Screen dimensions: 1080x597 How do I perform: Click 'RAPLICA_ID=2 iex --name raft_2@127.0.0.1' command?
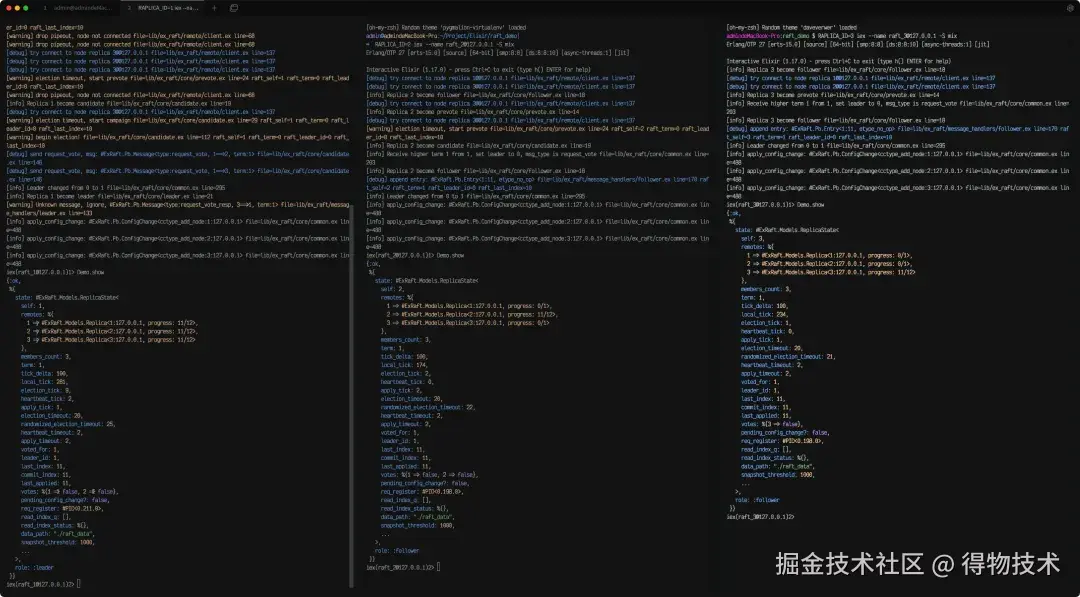pos(445,44)
